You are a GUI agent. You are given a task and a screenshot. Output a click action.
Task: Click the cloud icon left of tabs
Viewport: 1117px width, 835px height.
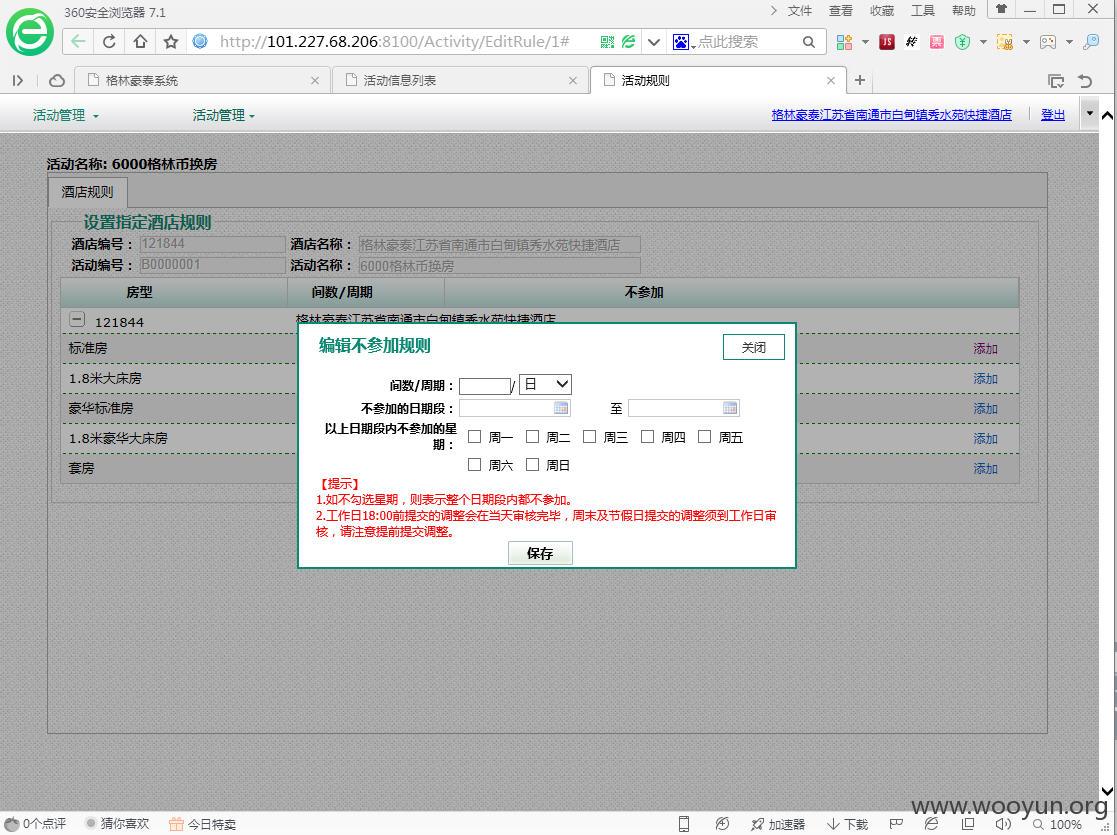pyautogui.click(x=56, y=81)
